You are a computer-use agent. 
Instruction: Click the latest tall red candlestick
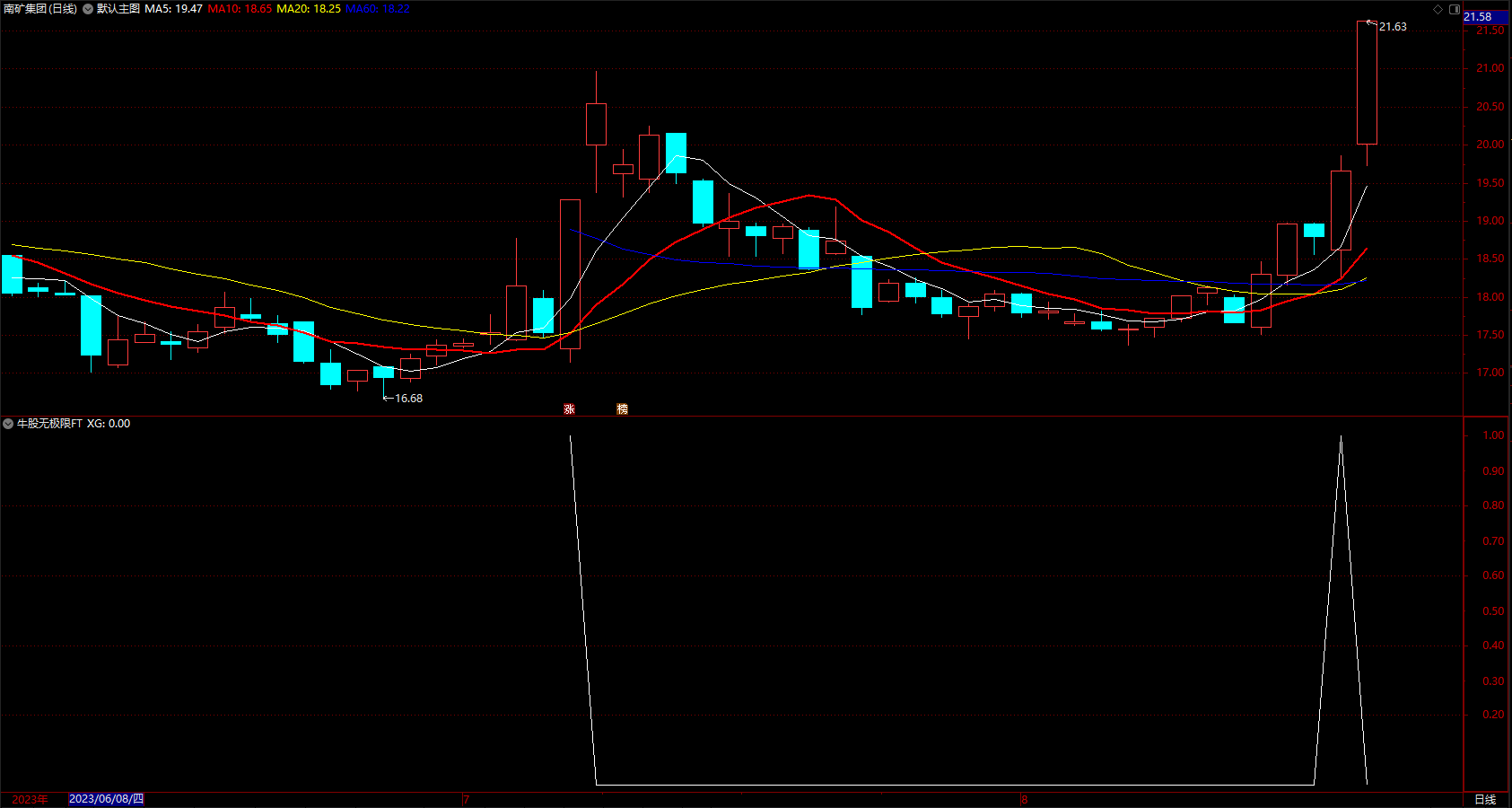click(1367, 83)
